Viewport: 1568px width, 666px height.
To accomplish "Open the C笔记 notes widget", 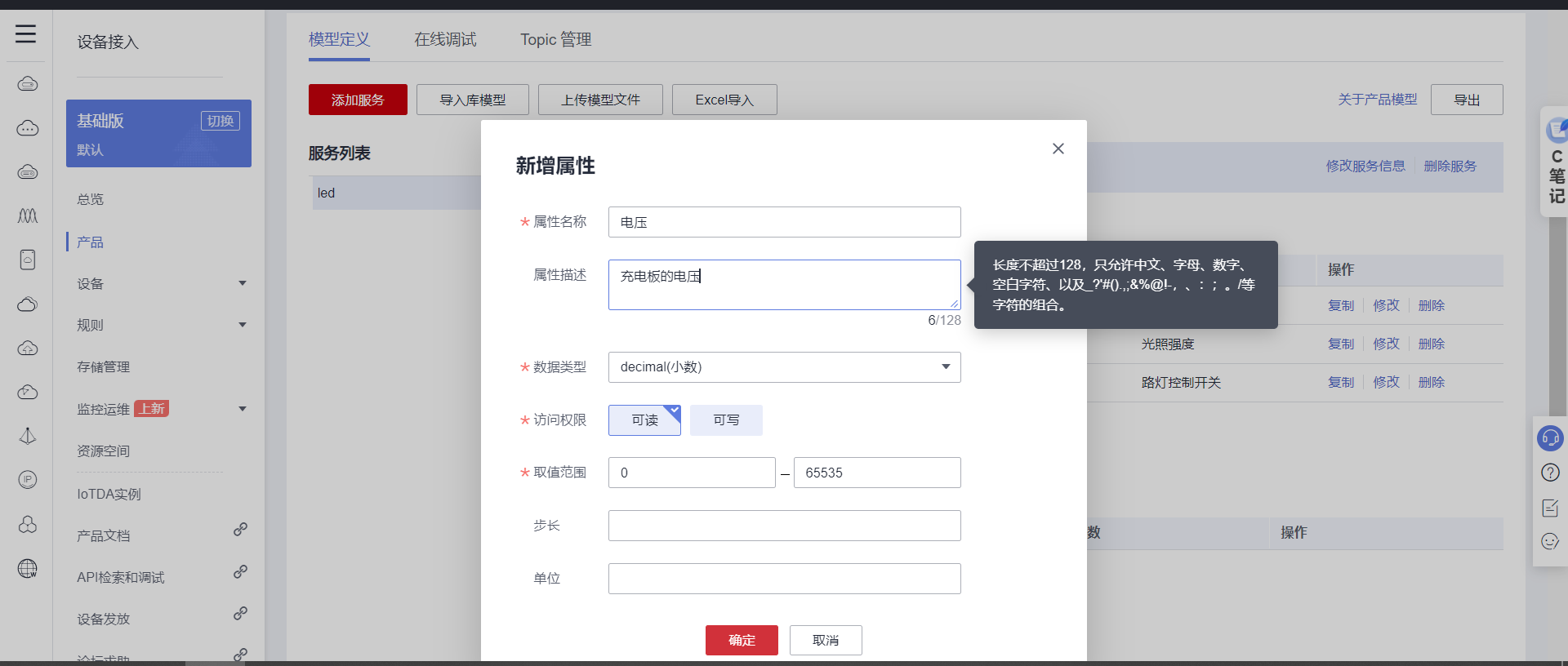I will [x=1556, y=162].
